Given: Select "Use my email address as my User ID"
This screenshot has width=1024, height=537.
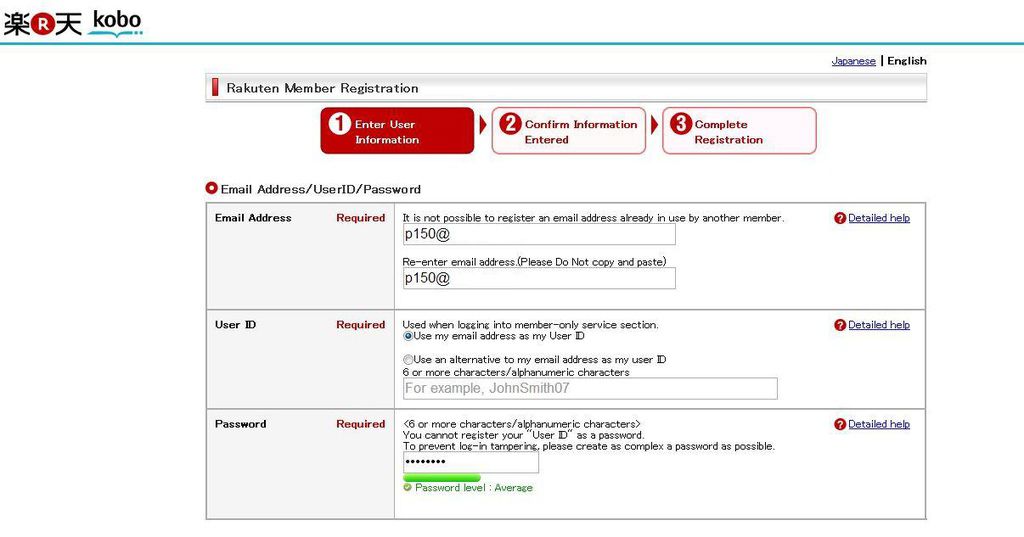Looking at the screenshot, I should coord(408,336).
